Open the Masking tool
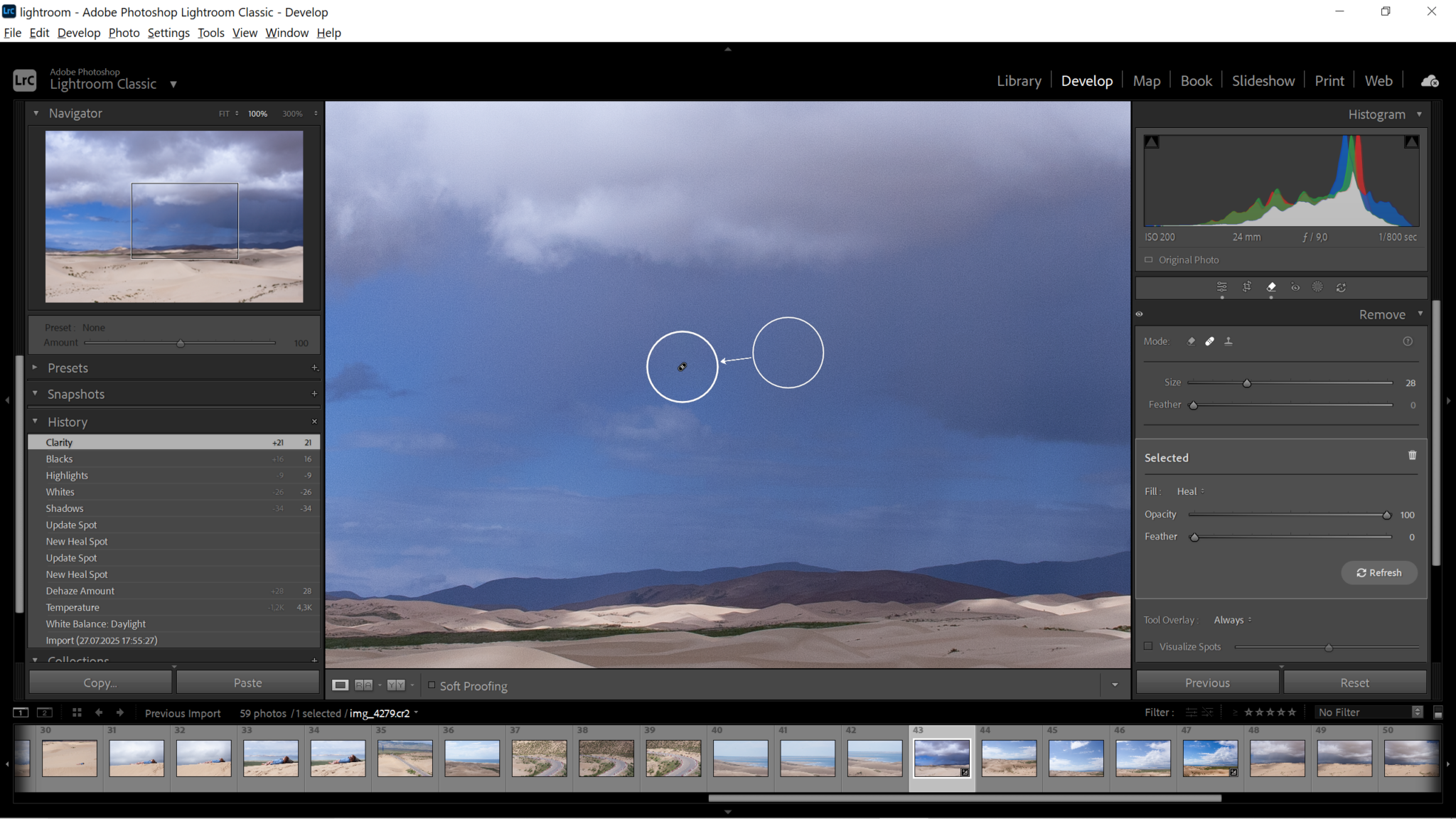Image resolution: width=1456 pixels, height=819 pixels. pyautogui.click(x=1318, y=287)
